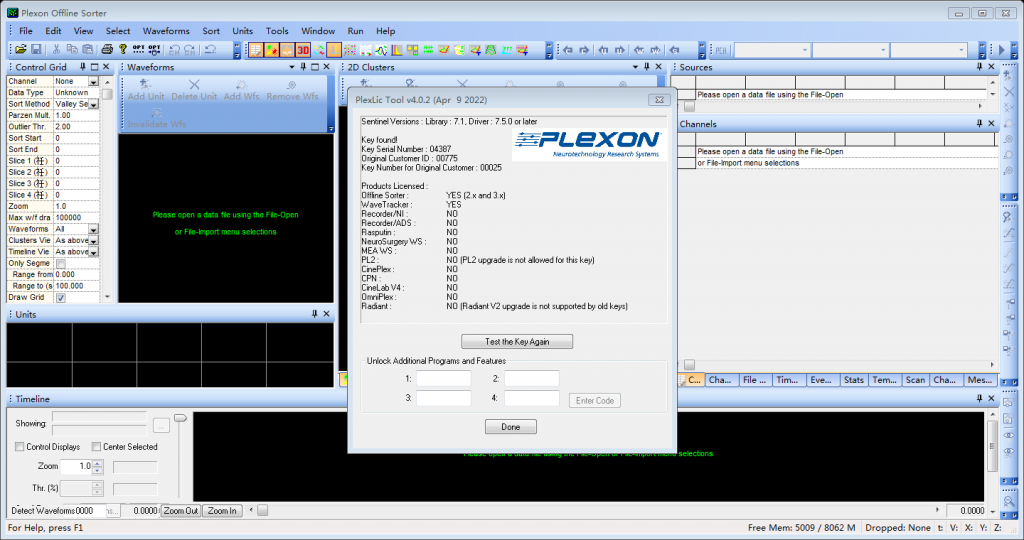Click the Print toolbar icon

tap(107, 50)
